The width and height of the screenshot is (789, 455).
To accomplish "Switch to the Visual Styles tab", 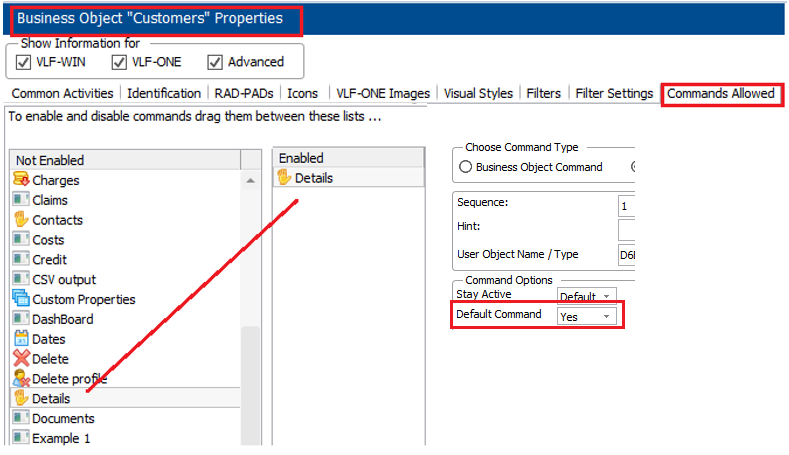I will click(x=478, y=93).
